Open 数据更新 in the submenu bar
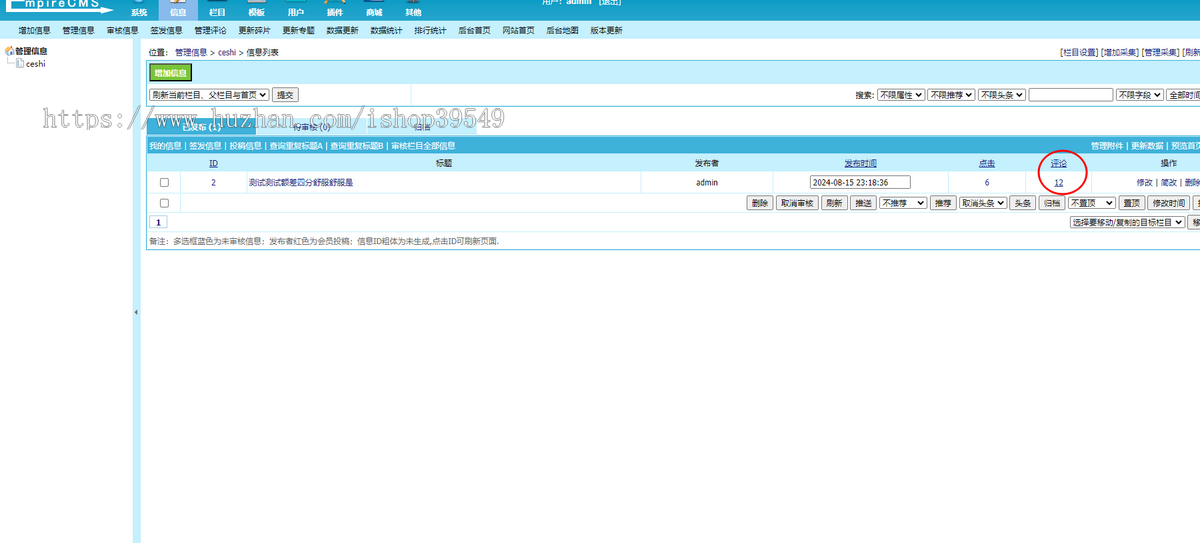Screen dimensions: 1200x543 click(342, 31)
